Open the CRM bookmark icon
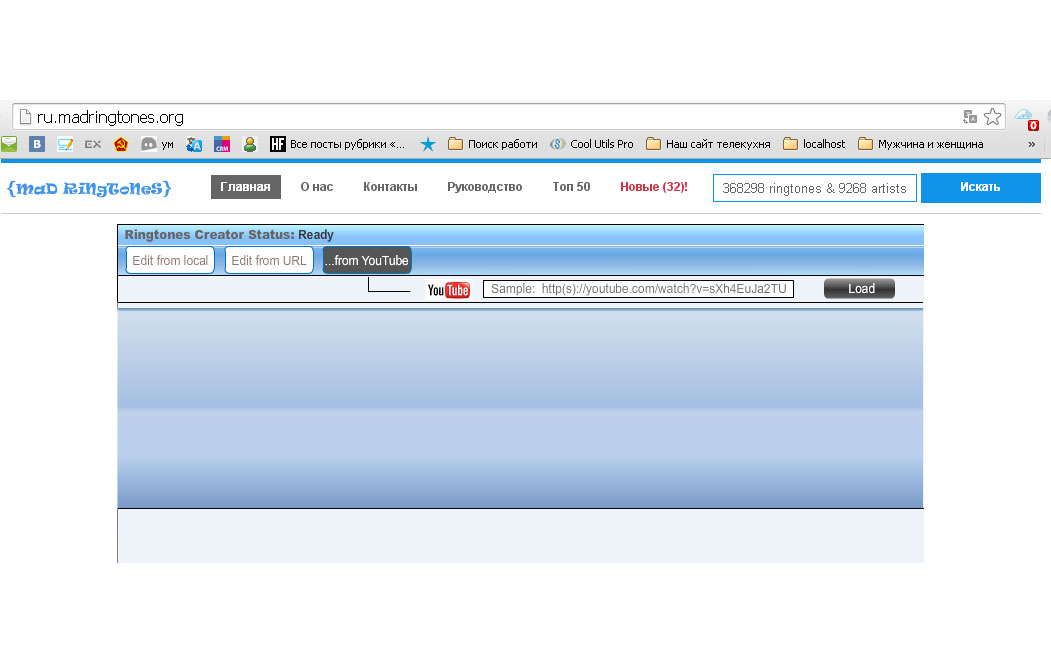 [222, 144]
